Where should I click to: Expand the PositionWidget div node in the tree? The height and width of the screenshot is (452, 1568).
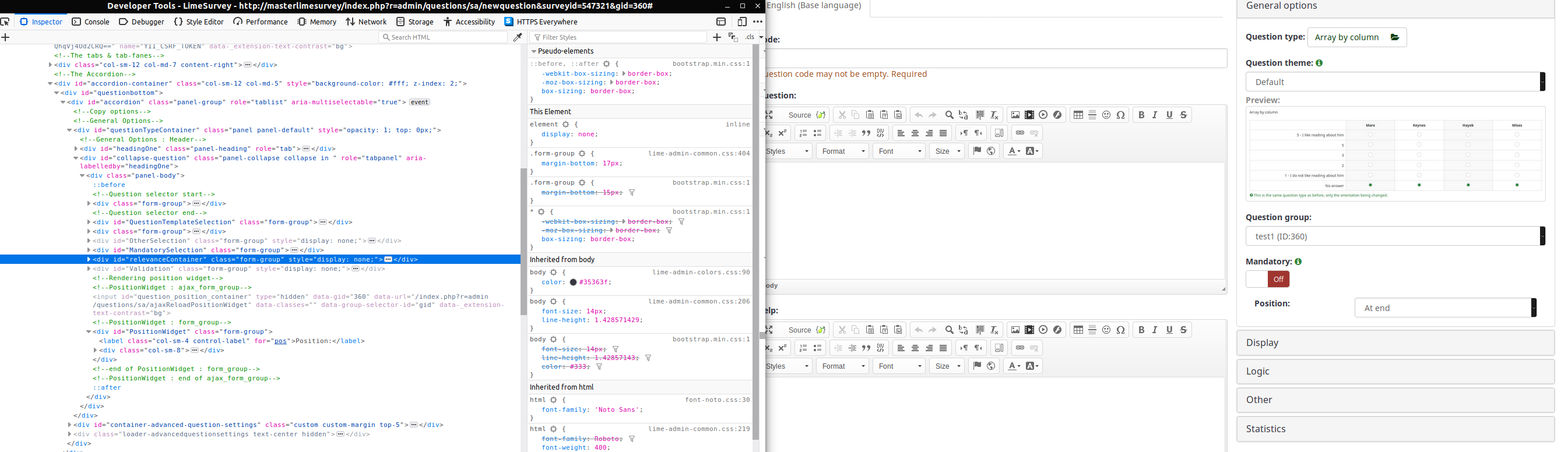[89, 332]
